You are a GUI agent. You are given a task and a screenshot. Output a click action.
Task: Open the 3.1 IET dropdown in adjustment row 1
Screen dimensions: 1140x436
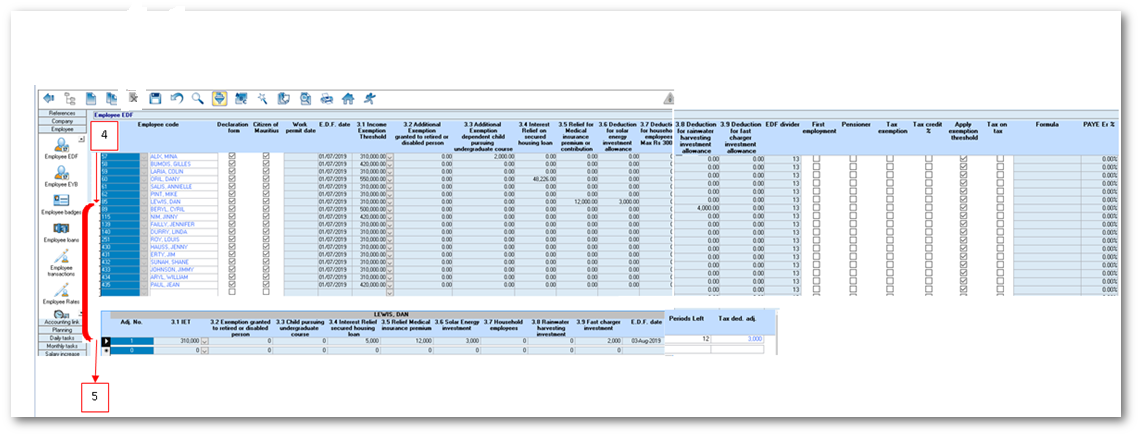(x=205, y=341)
